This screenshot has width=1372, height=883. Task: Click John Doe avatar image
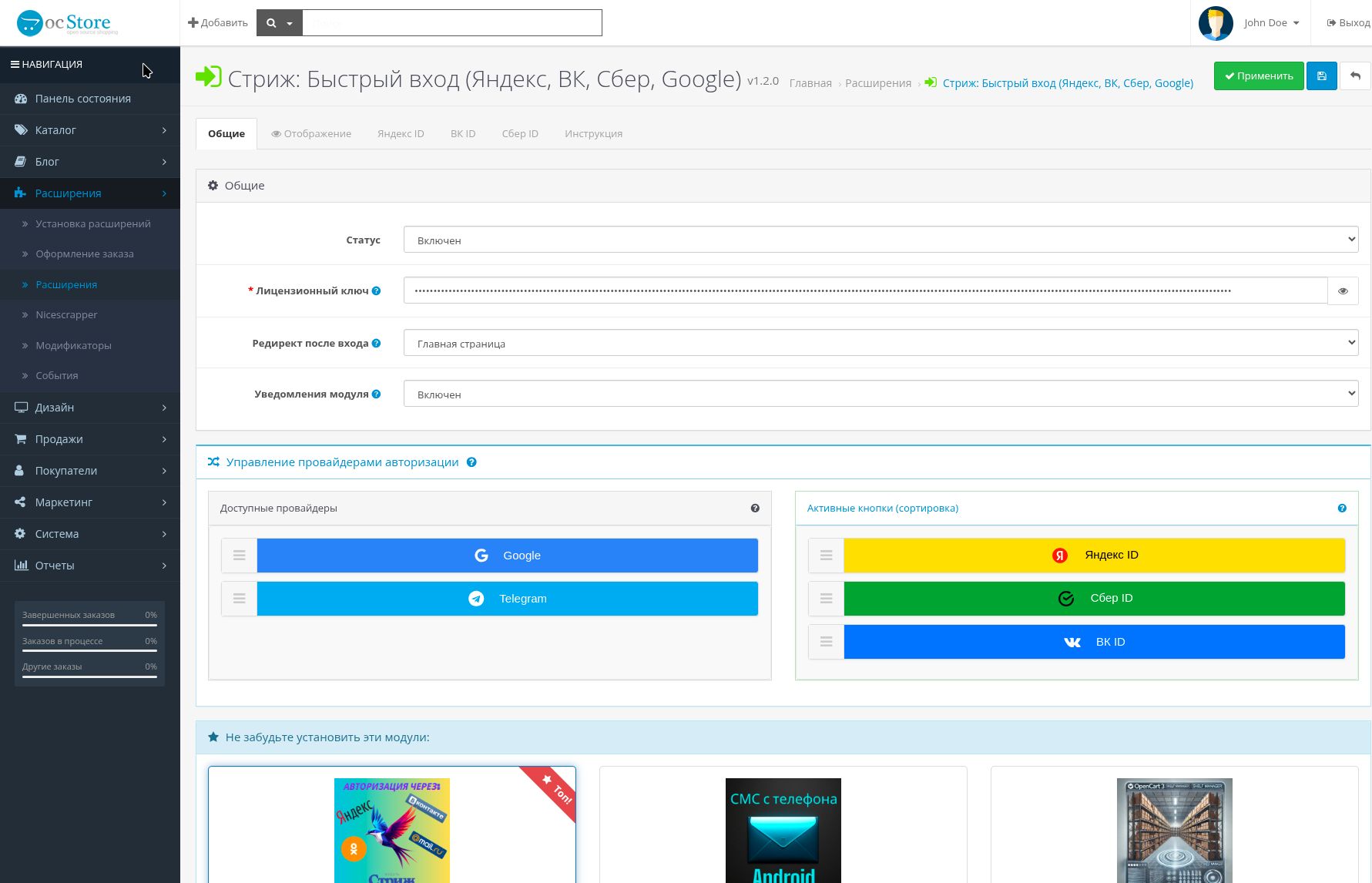click(x=1216, y=23)
